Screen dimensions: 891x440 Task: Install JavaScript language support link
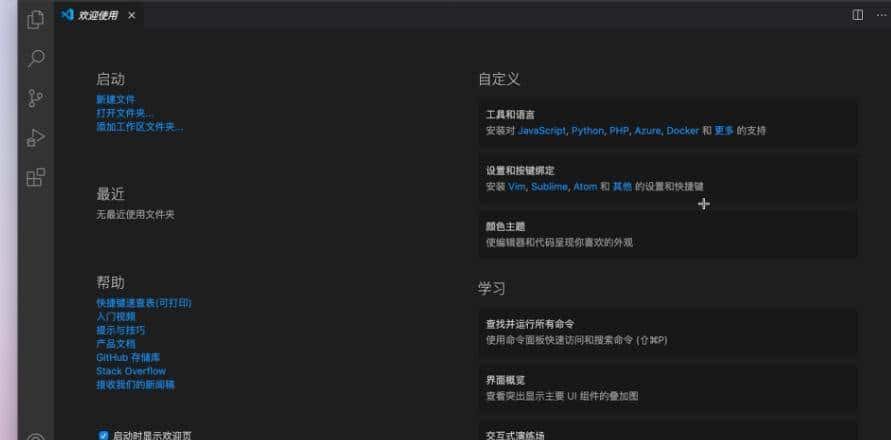542,131
